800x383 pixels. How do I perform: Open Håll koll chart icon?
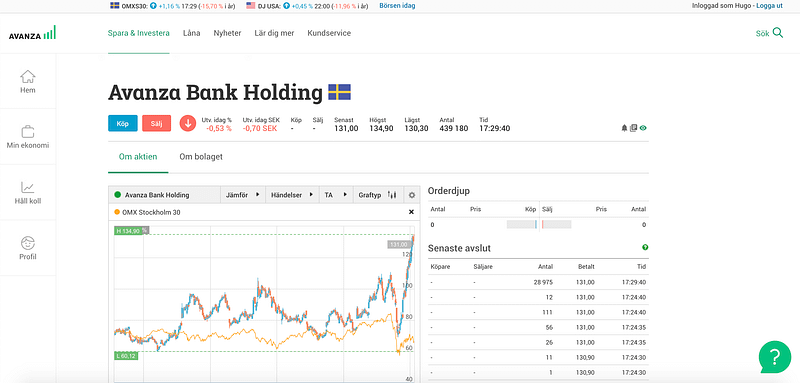pos(28,187)
